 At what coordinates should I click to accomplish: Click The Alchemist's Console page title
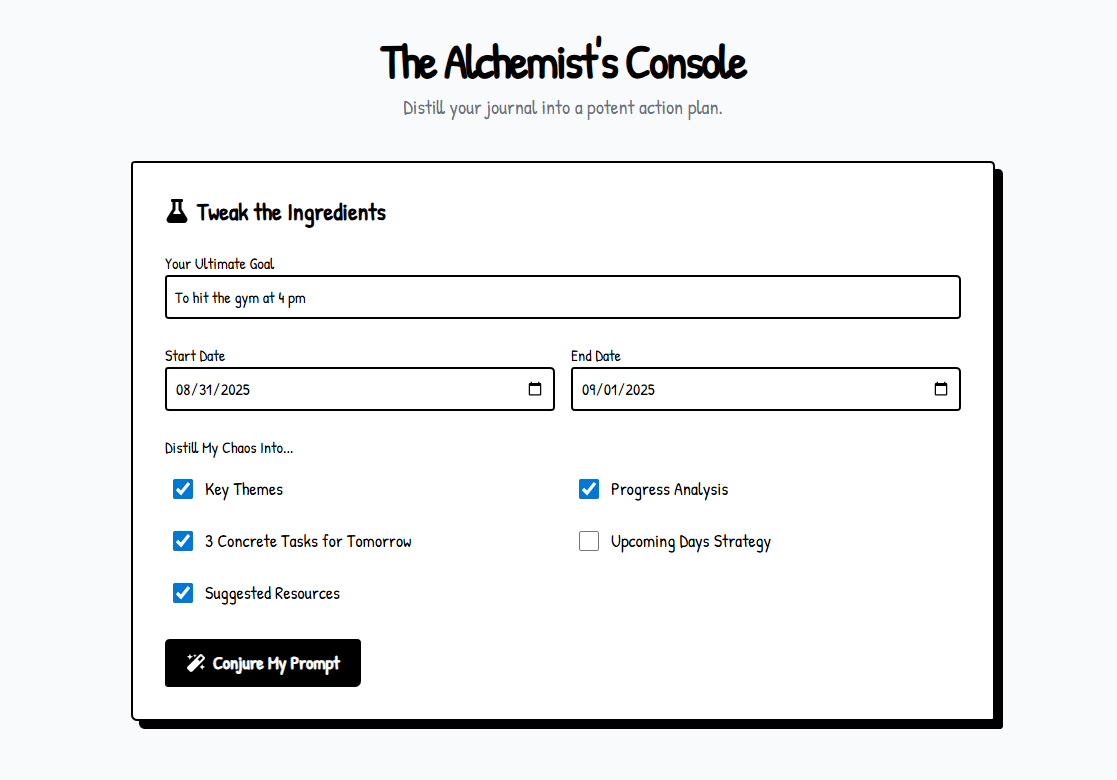[x=563, y=62]
